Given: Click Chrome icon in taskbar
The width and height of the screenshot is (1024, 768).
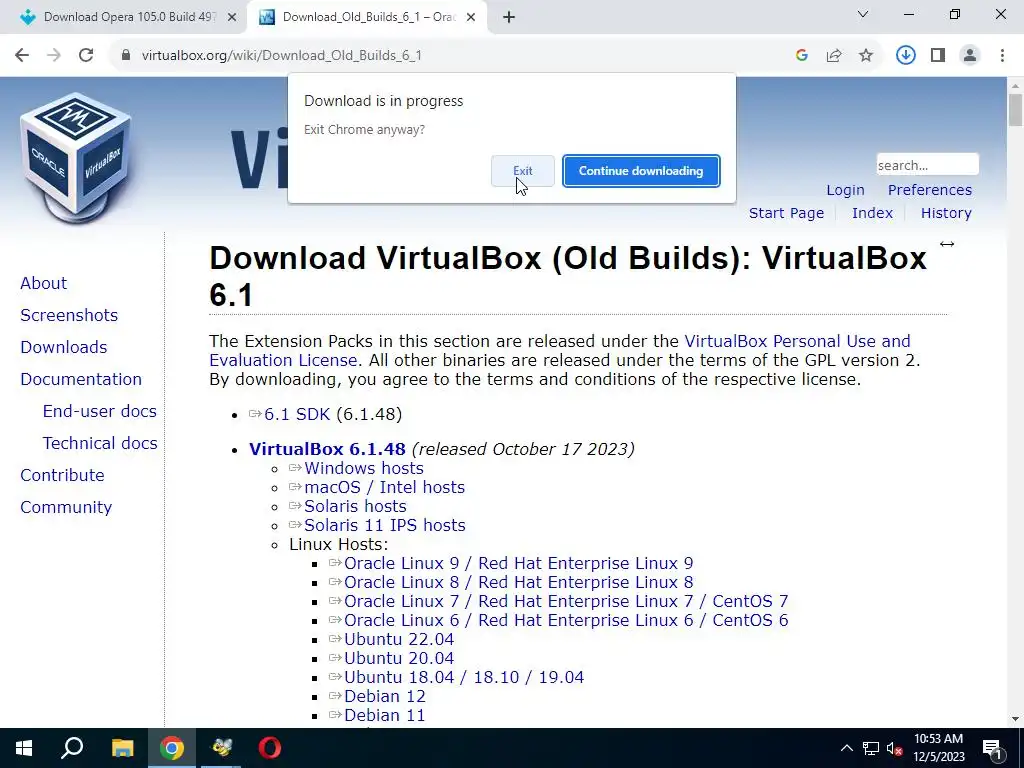Looking at the screenshot, I should coord(172,748).
